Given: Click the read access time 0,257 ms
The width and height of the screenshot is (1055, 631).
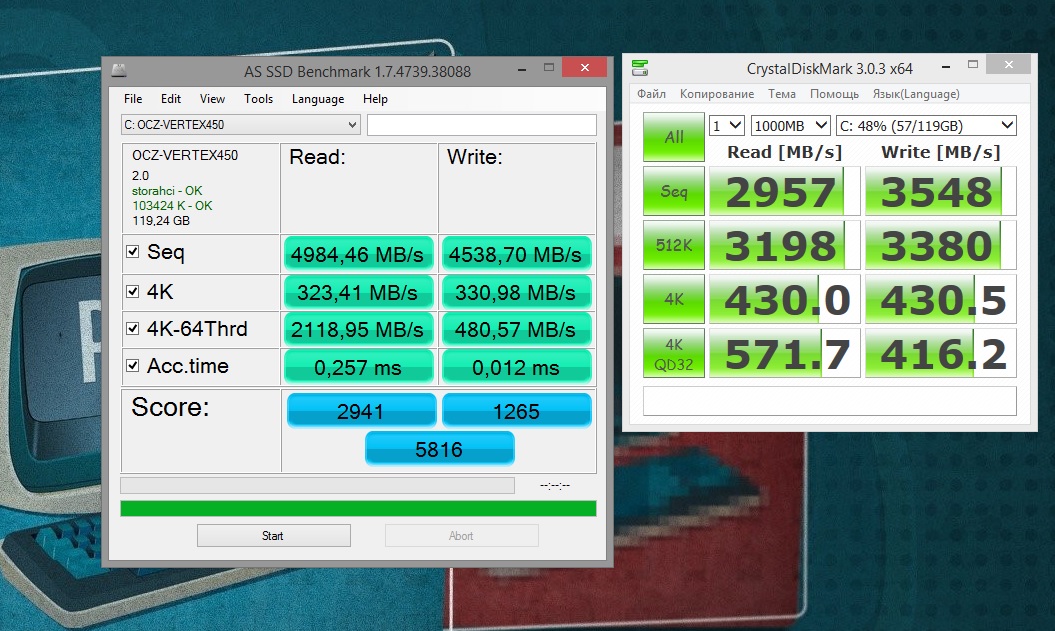Looking at the screenshot, I should tap(358, 367).
